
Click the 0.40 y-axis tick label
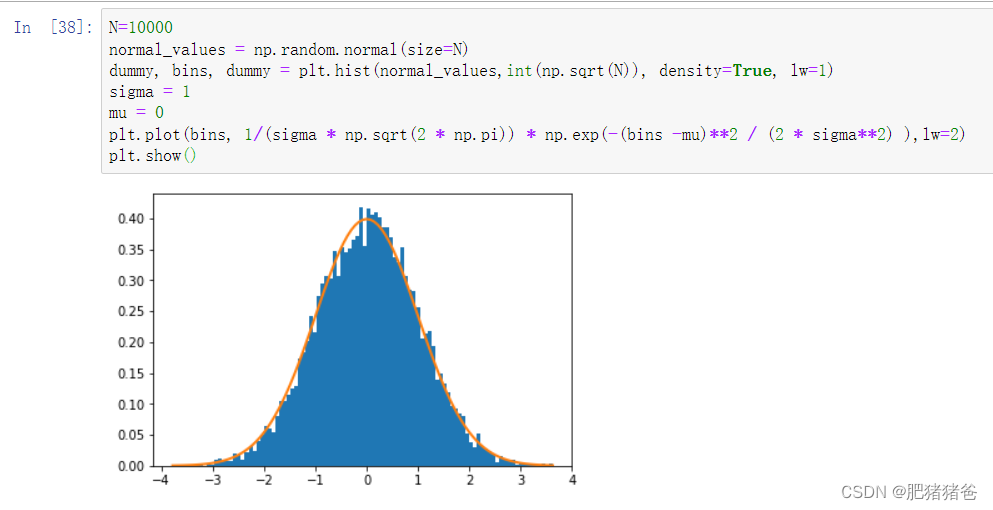[x=131, y=219]
